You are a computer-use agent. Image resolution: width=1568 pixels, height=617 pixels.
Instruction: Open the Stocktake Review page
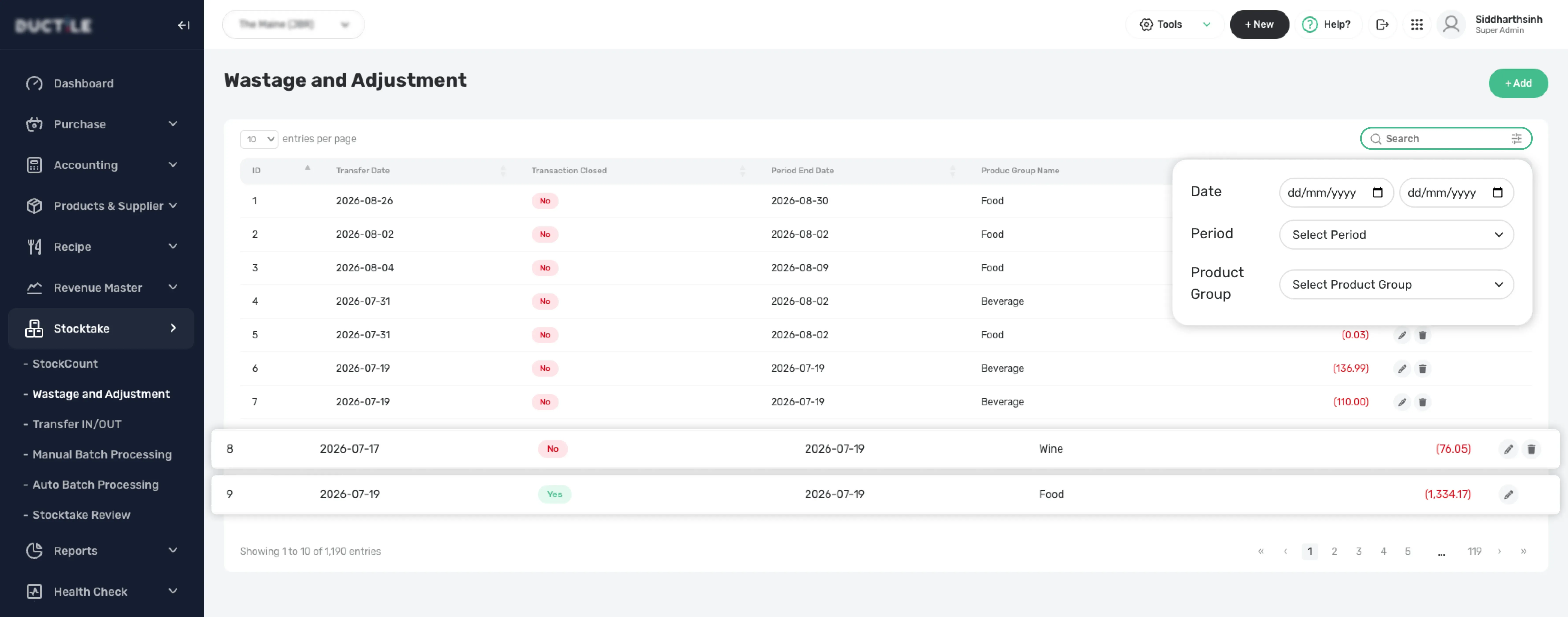[x=81, y=515]
